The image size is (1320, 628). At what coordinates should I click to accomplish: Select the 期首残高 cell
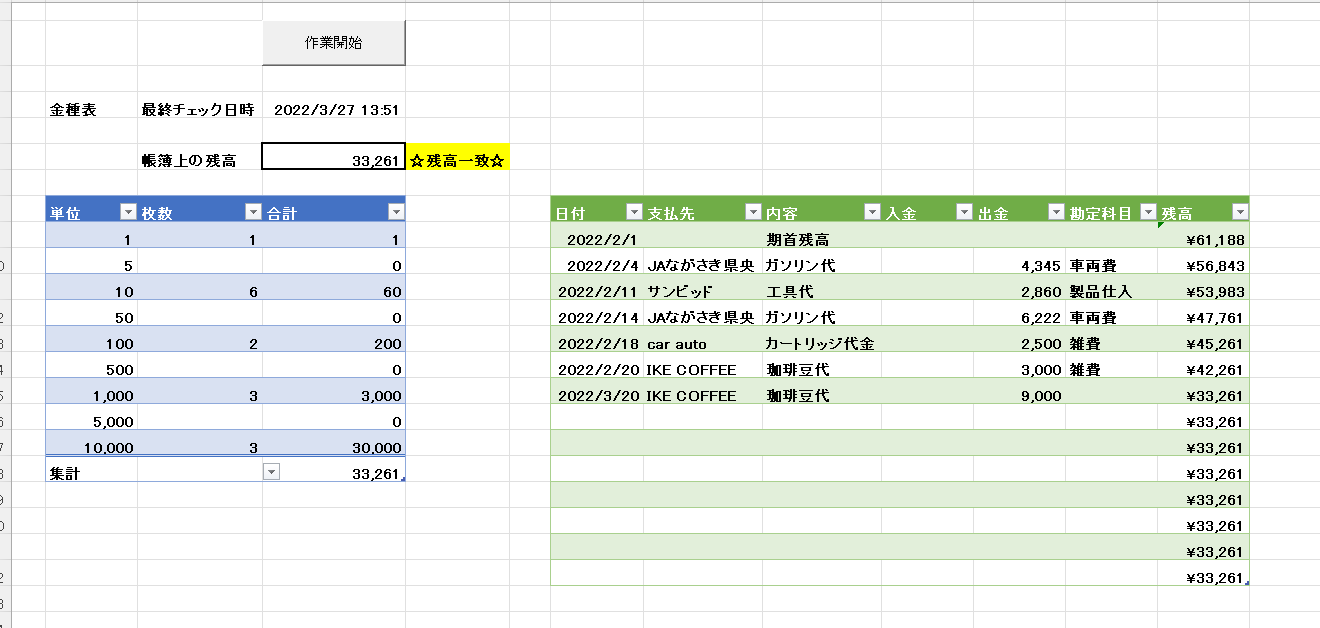pyautogui.click(x=820, y=240)
